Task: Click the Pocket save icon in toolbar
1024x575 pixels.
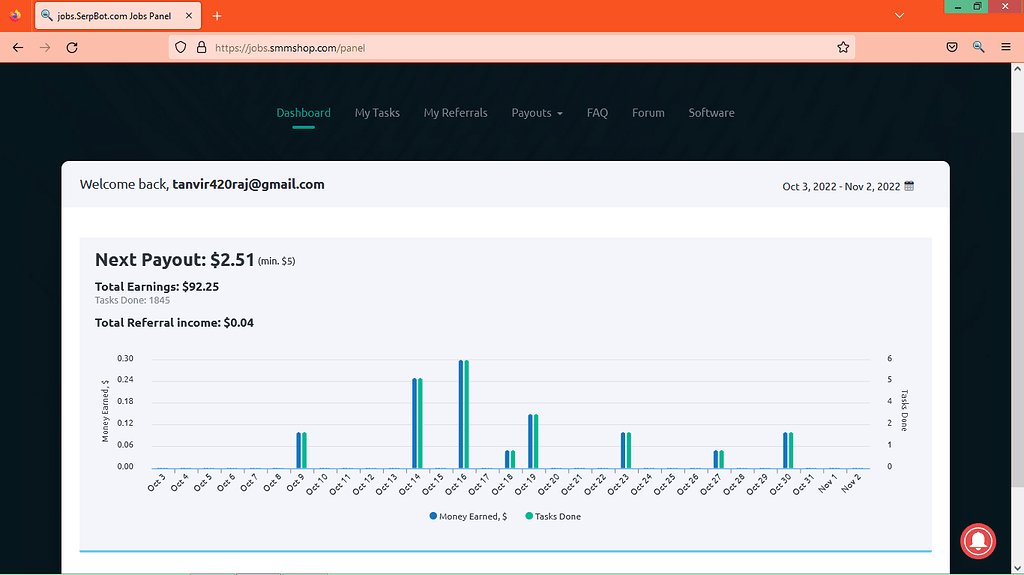Action: point(953,47)
